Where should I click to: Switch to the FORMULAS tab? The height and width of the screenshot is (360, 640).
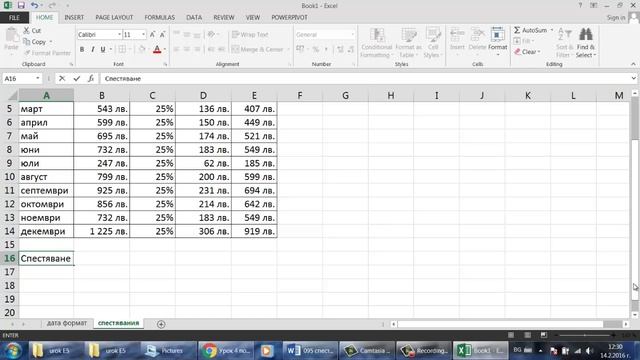[x=160, y=18]
